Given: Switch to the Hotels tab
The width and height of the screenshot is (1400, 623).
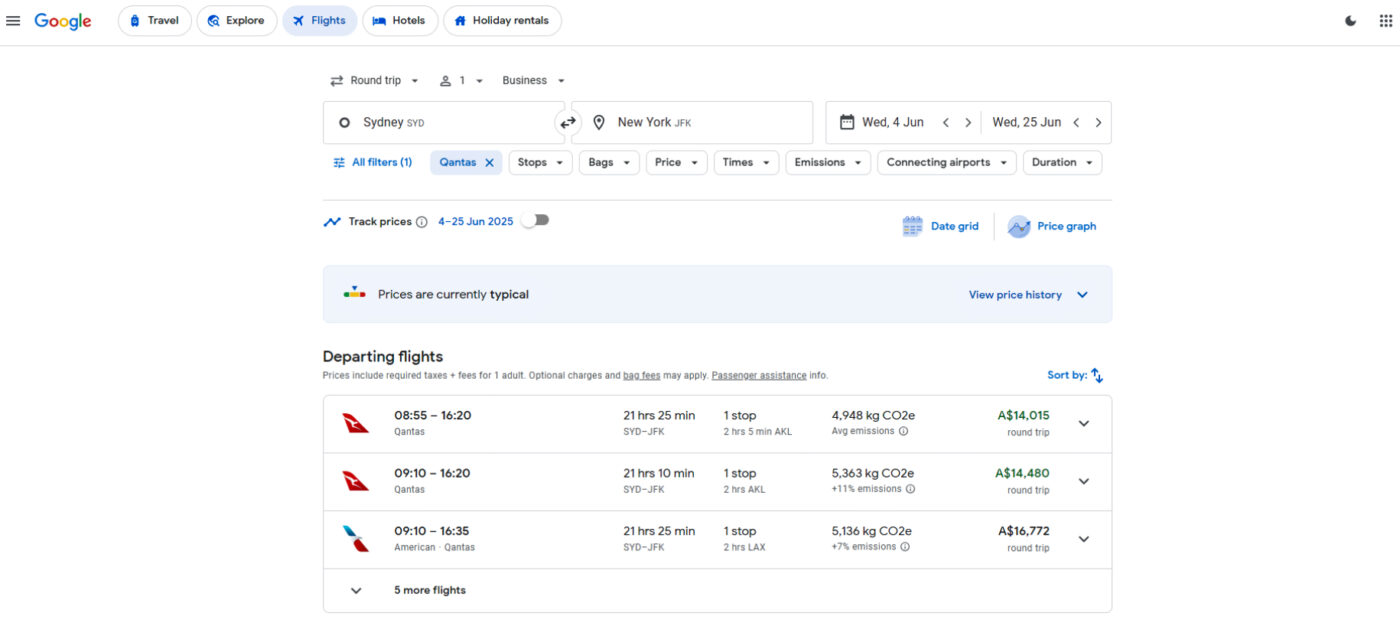Looking at the screenshot, I should pyautogui.click(x=400, y=21).
